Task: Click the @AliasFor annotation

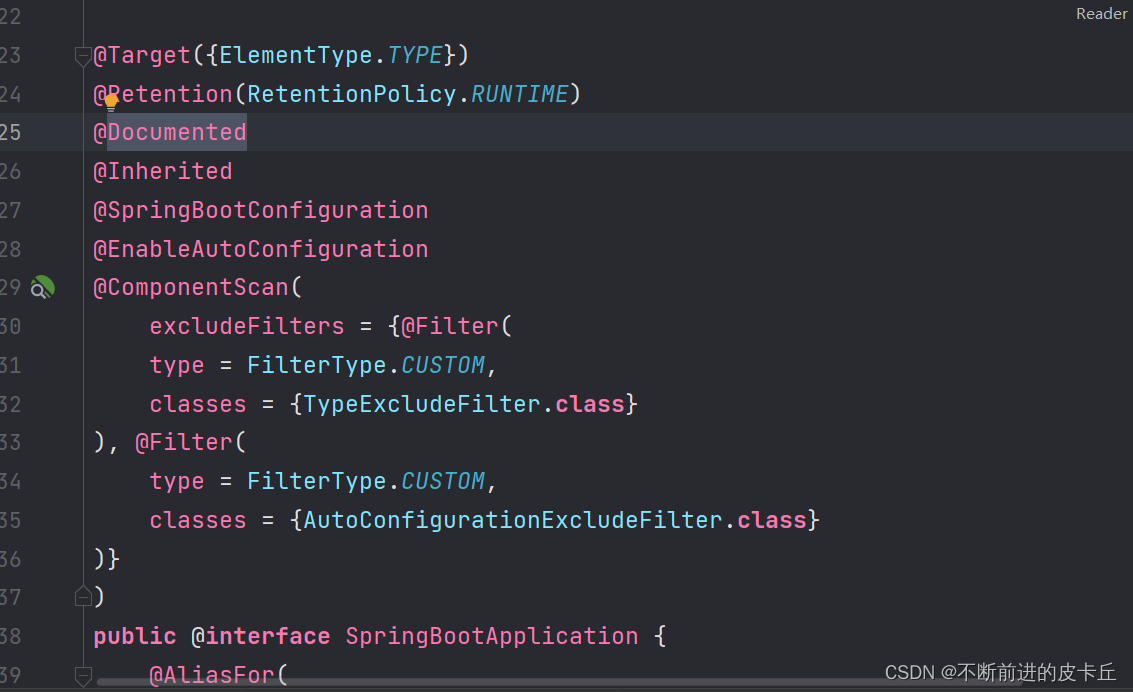Action: (212, 675)
